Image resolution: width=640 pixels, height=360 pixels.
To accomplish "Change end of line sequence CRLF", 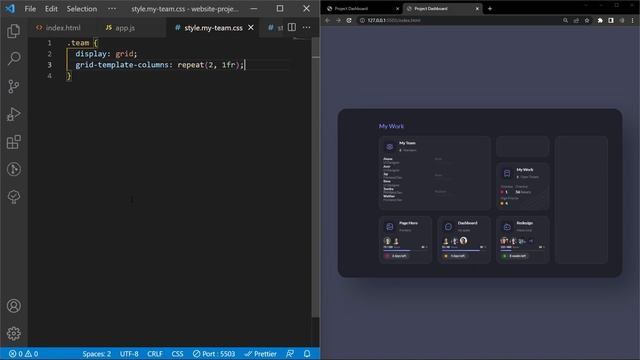I will (x=155, y=353).
